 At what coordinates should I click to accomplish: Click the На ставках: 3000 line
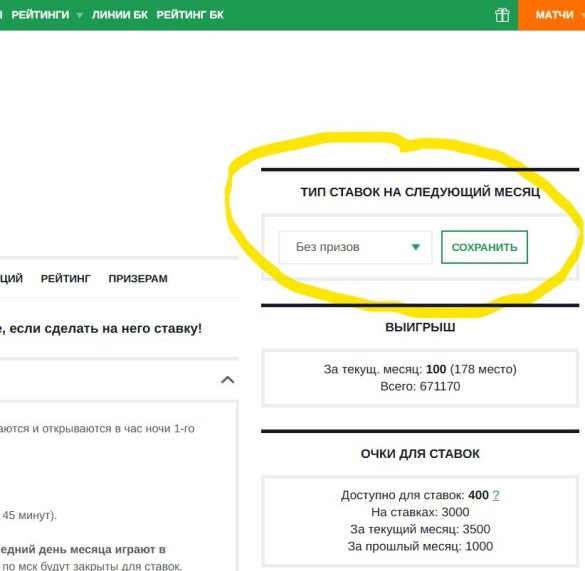click(420, 512)
